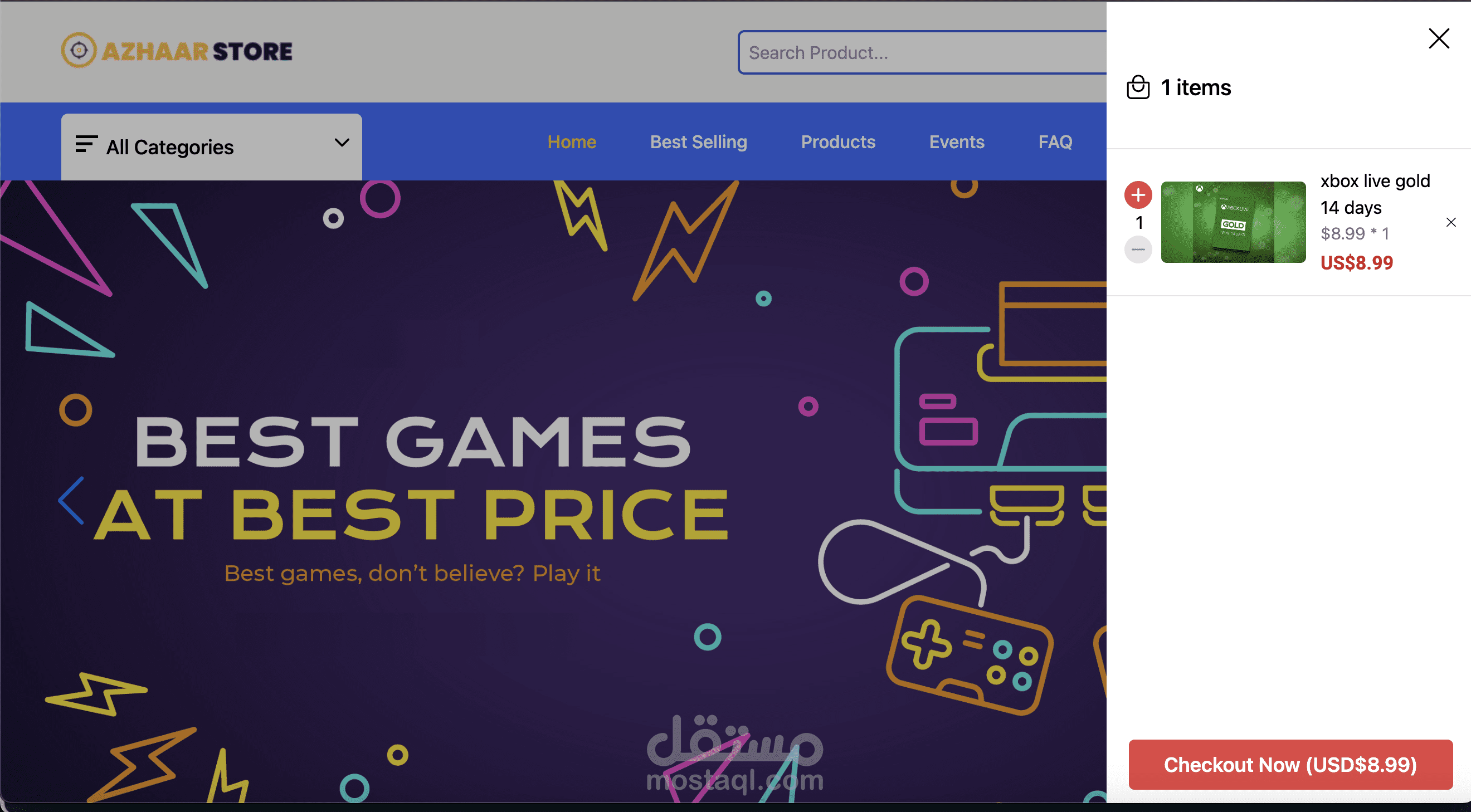Close the cart drawer with the X
The width and height of the screenshot is (1471, 812).
1439,39
